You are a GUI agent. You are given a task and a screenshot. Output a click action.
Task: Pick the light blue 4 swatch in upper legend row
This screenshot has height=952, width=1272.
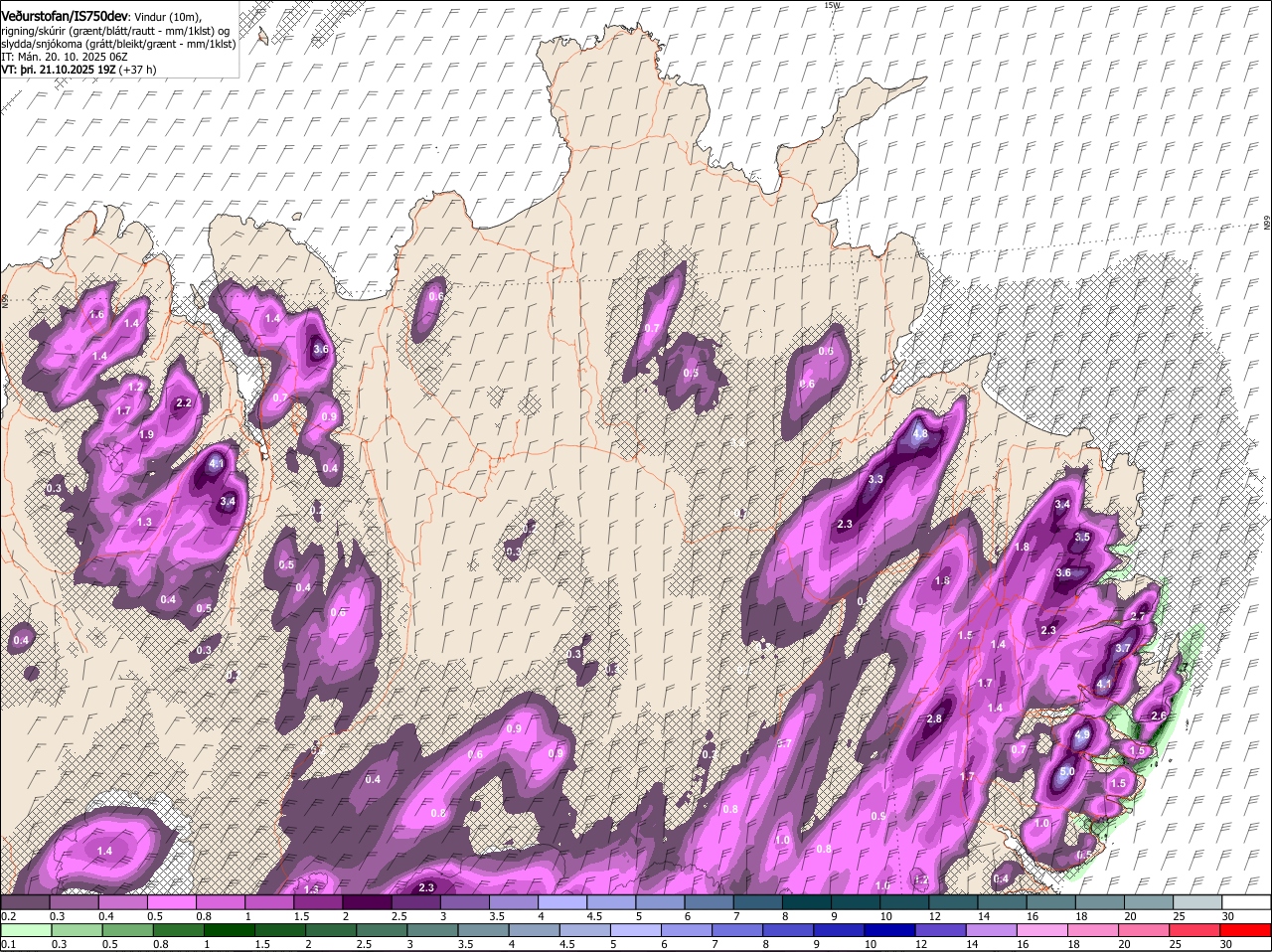point(562,901)
